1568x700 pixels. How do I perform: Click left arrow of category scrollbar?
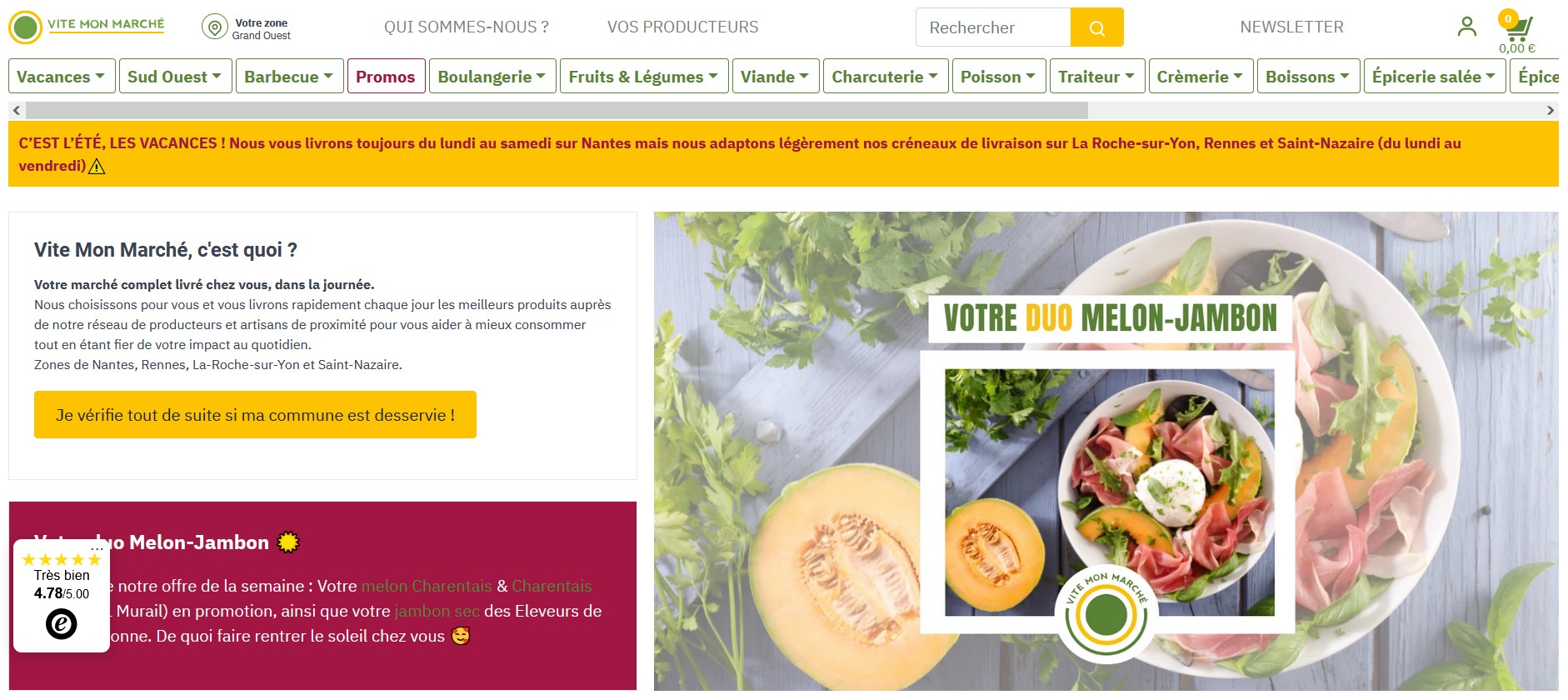tap(16, 110)
